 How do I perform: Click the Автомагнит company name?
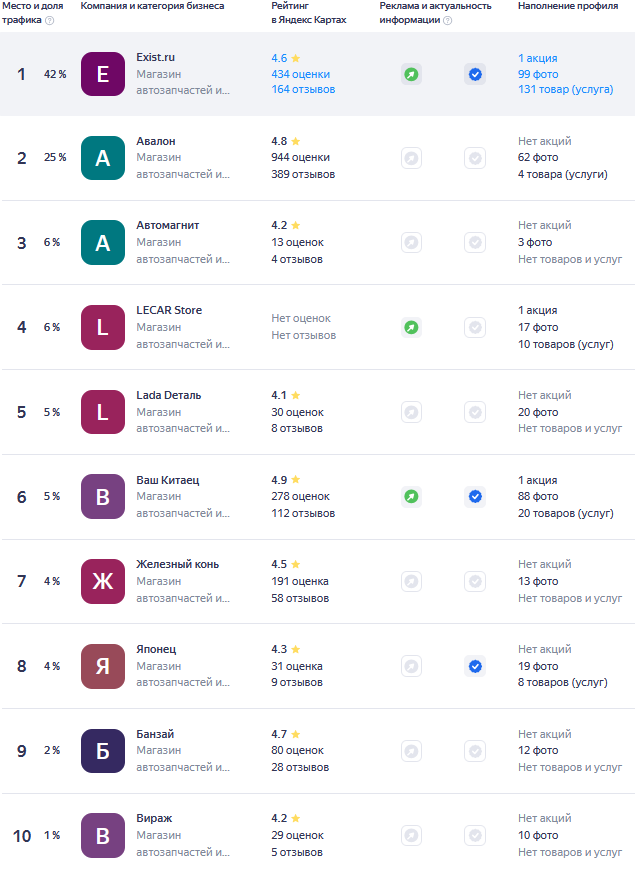click(x=167, y=225)
